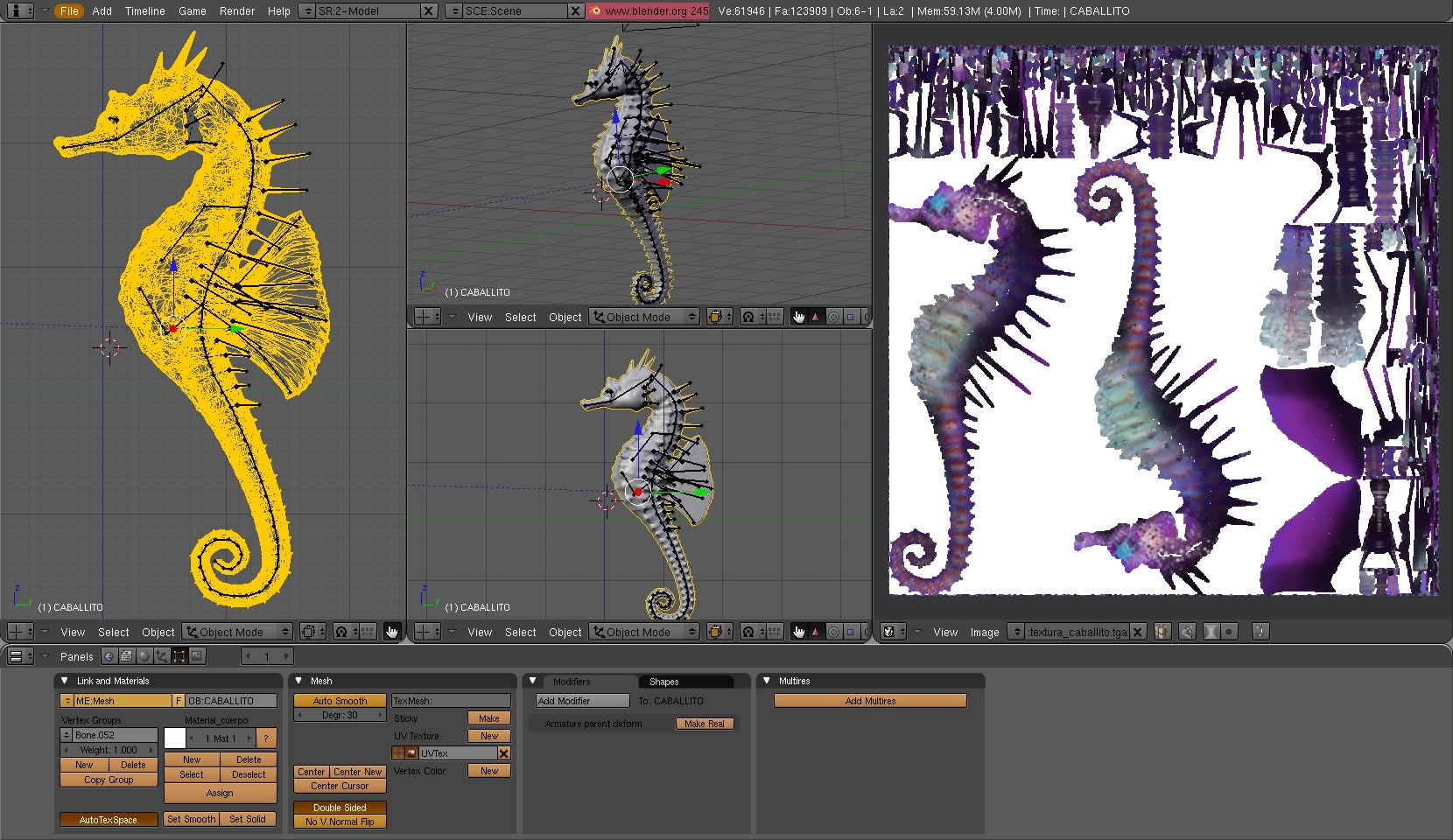1453x840 pixels.
Task: Click the Copy Group button
Action: pos(109,780)
